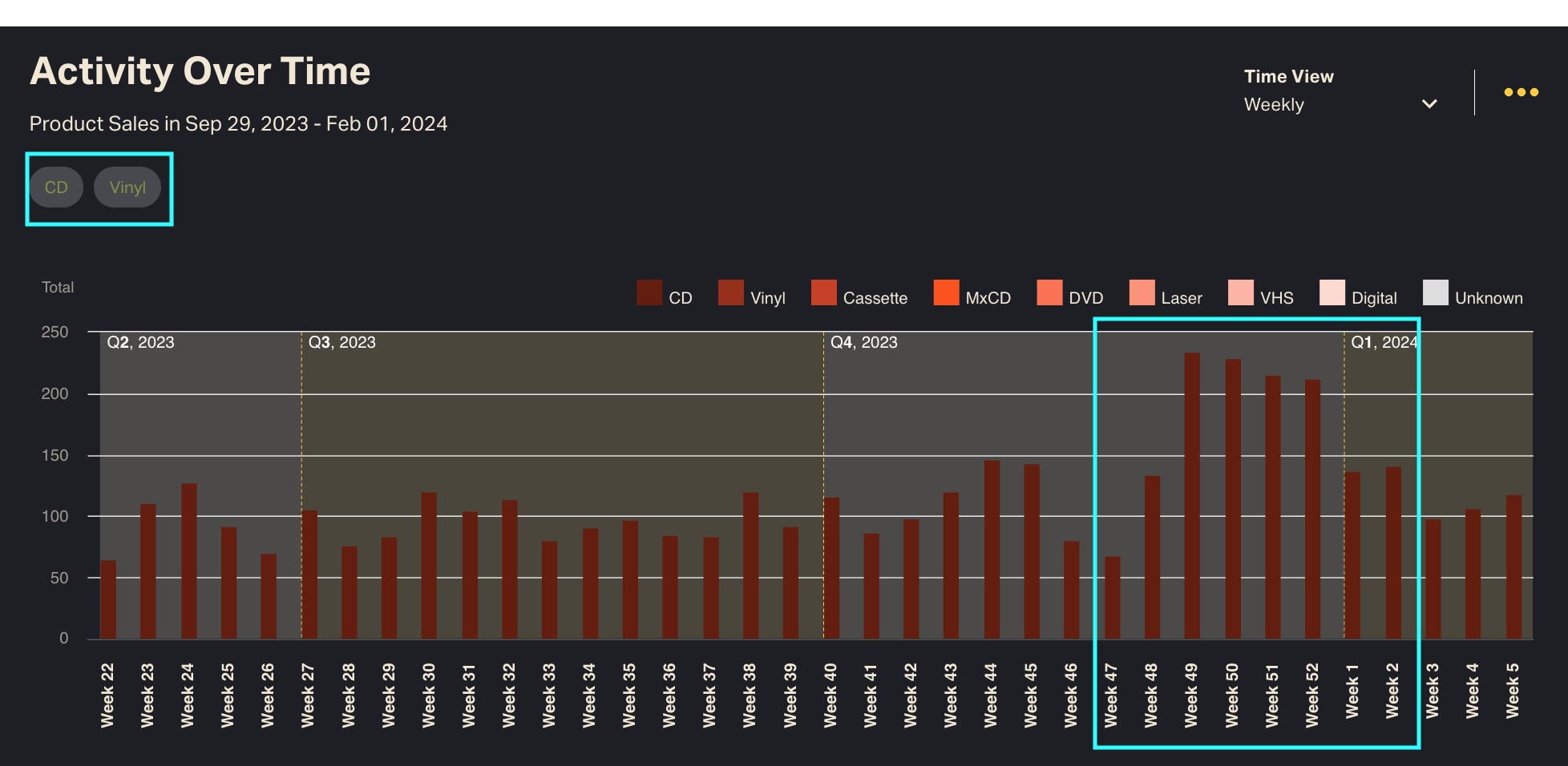Click the Q1, 2024 quarter label
This screenshot has height=766, width=1568.
pos(1384,342)
